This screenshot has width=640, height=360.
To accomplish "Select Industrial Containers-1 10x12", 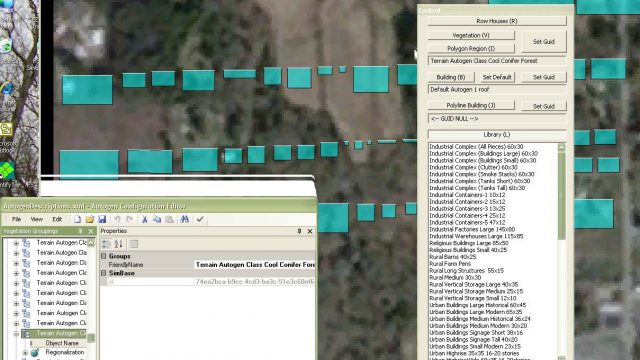I will coord(467,195).
